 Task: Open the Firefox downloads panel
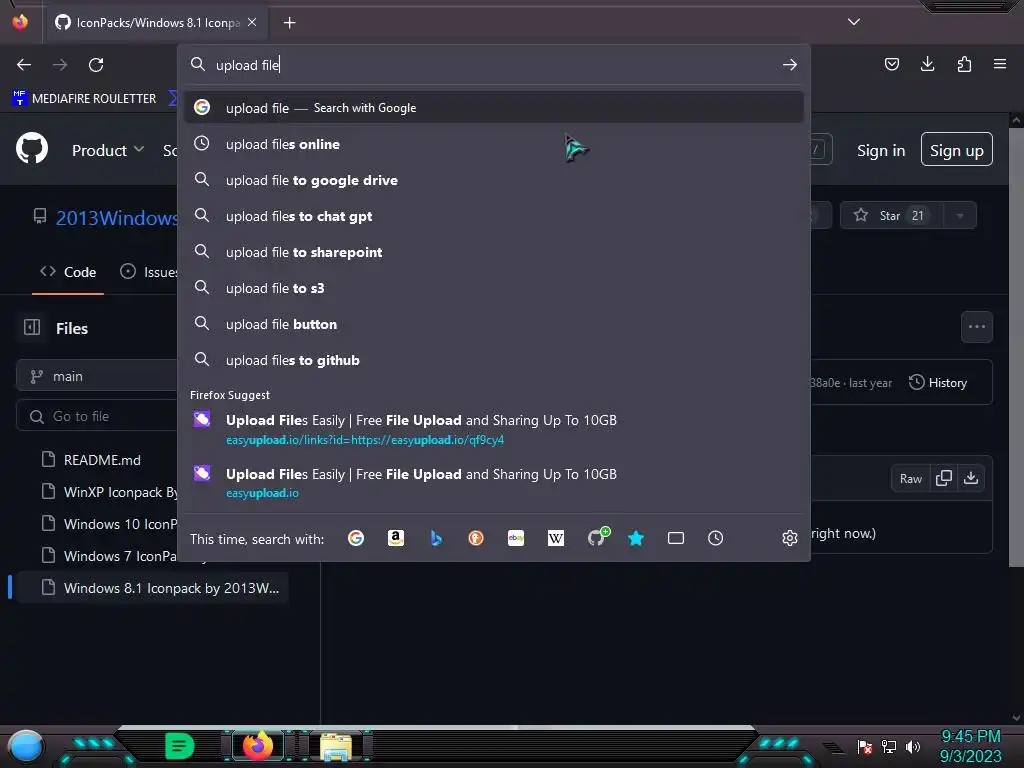point(927,64)
